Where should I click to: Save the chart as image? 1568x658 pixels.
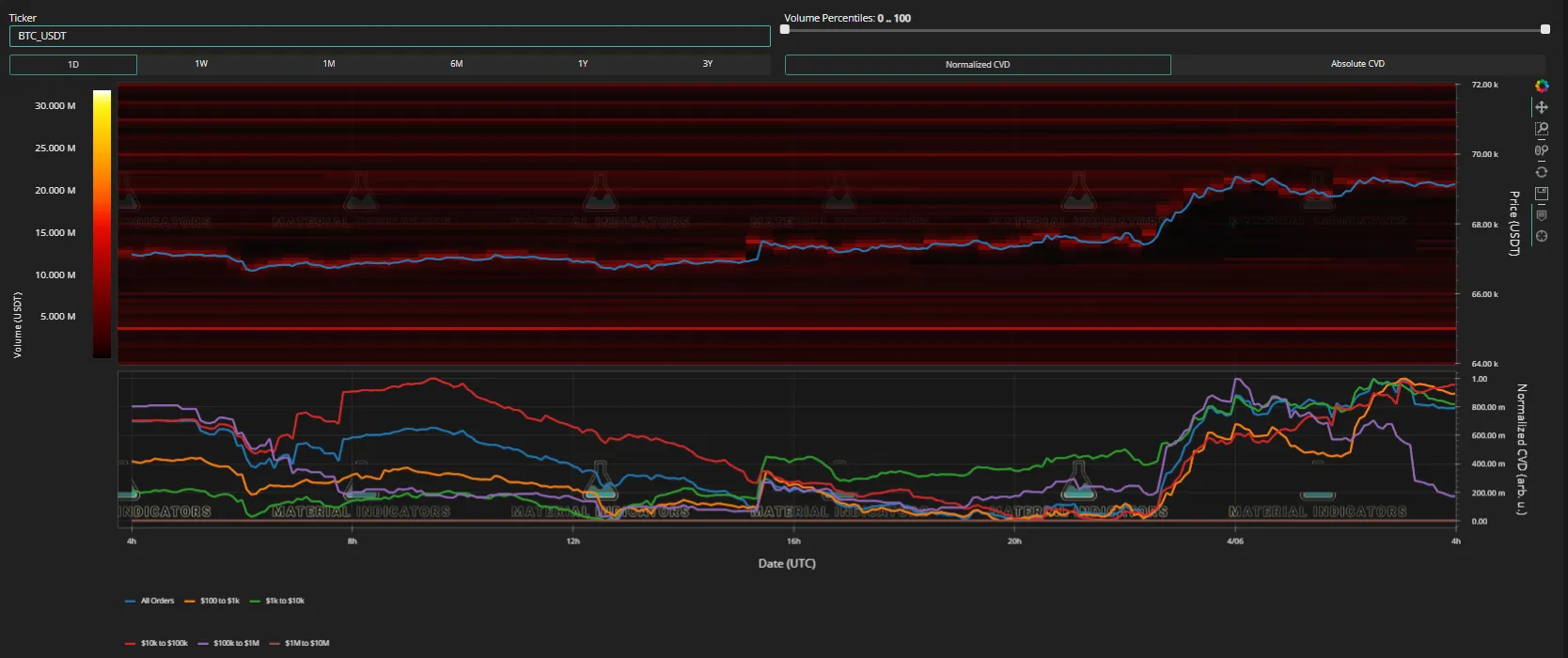coord(1542,194)
